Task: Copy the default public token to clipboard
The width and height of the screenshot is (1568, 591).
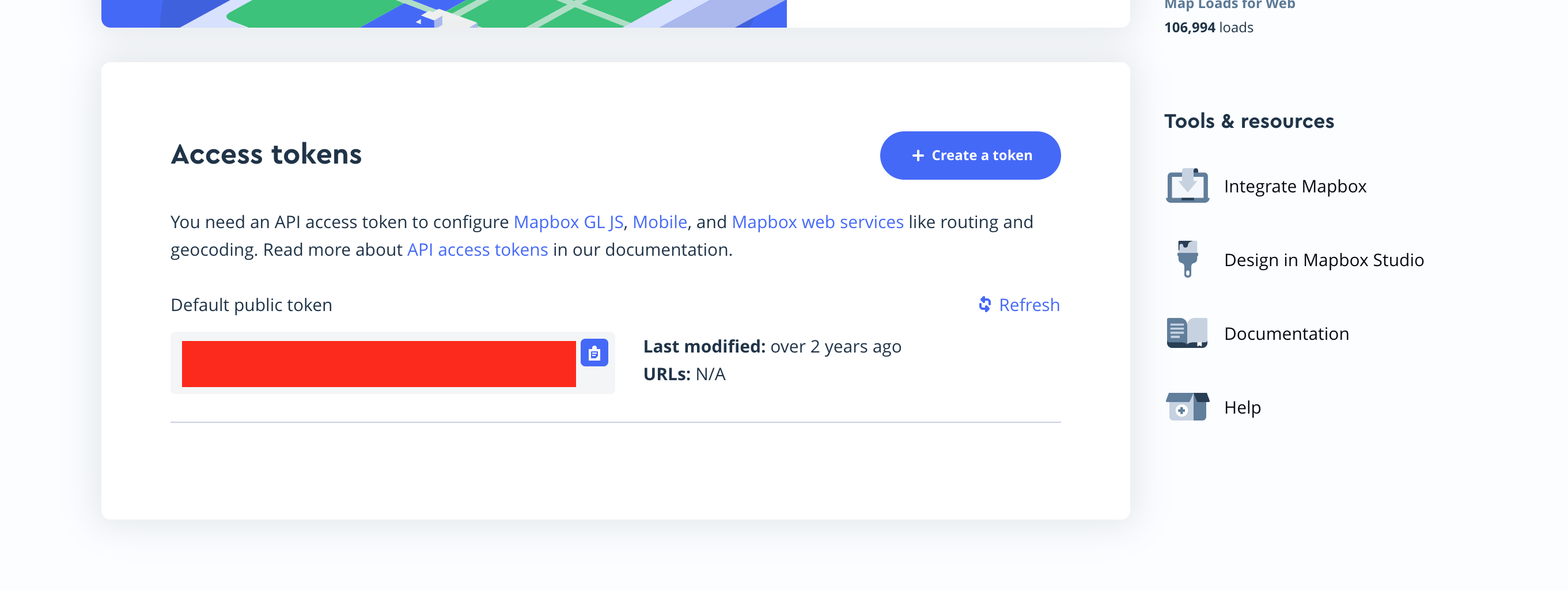Action: pos(594,353)
